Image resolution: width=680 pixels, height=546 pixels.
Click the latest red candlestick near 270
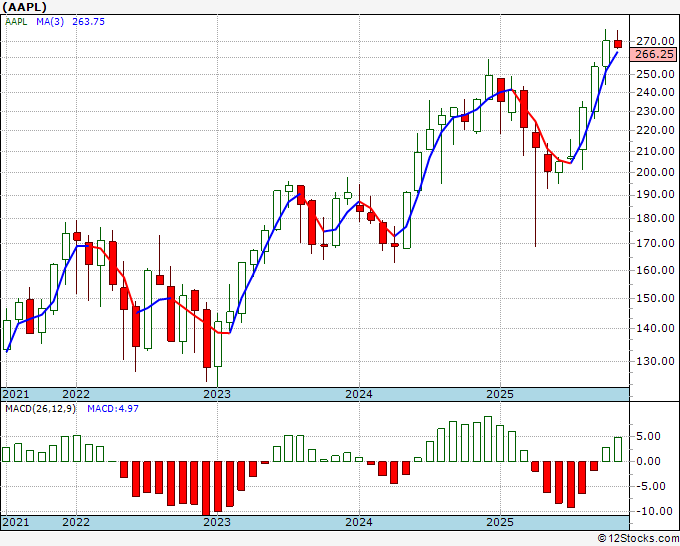click(x=618, y=43)
